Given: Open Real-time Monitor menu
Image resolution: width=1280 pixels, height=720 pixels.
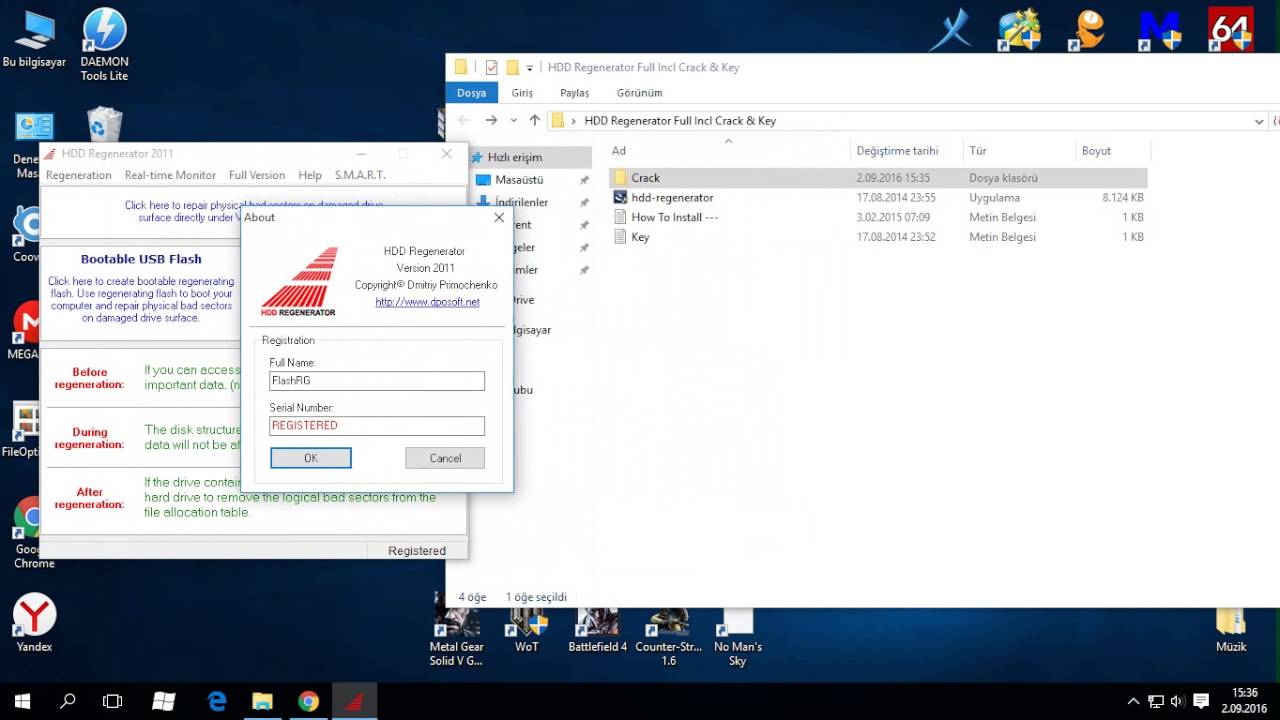Looking at the screenshot, I should click(x=170, y=175).
